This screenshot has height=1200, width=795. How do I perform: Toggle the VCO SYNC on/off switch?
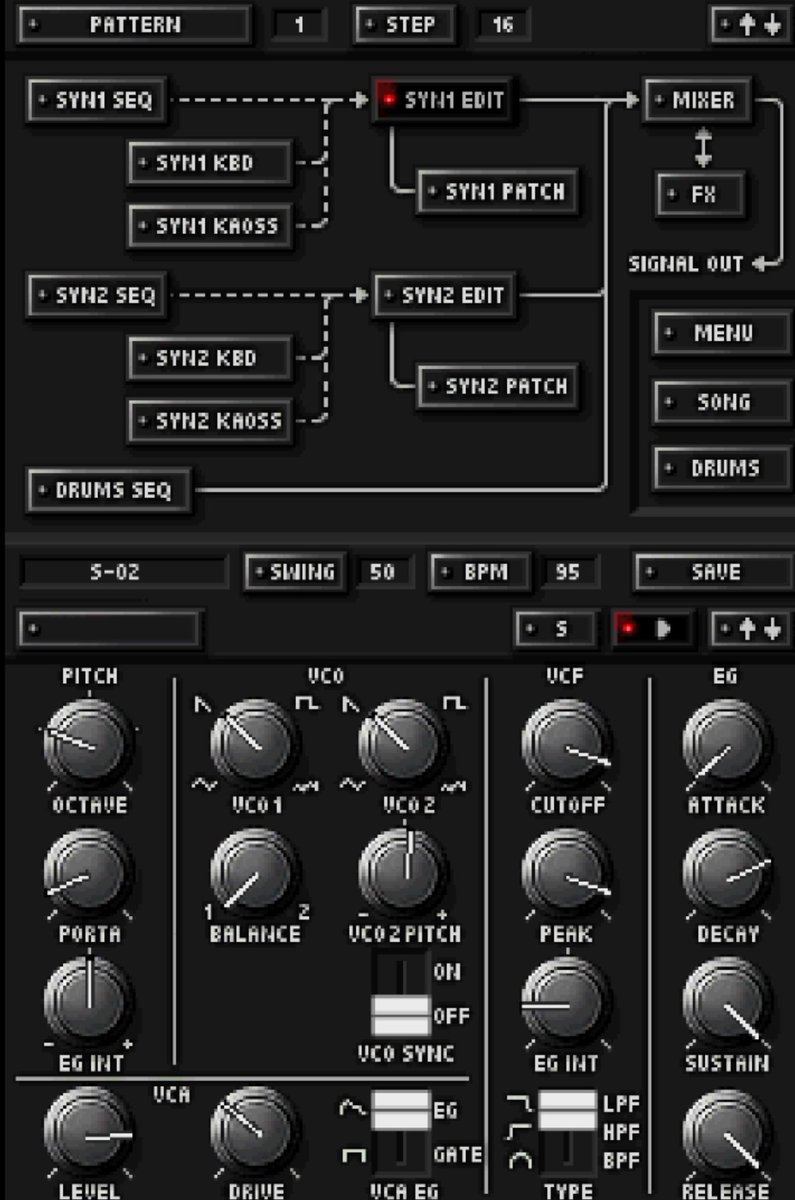[x=401, y=996]
